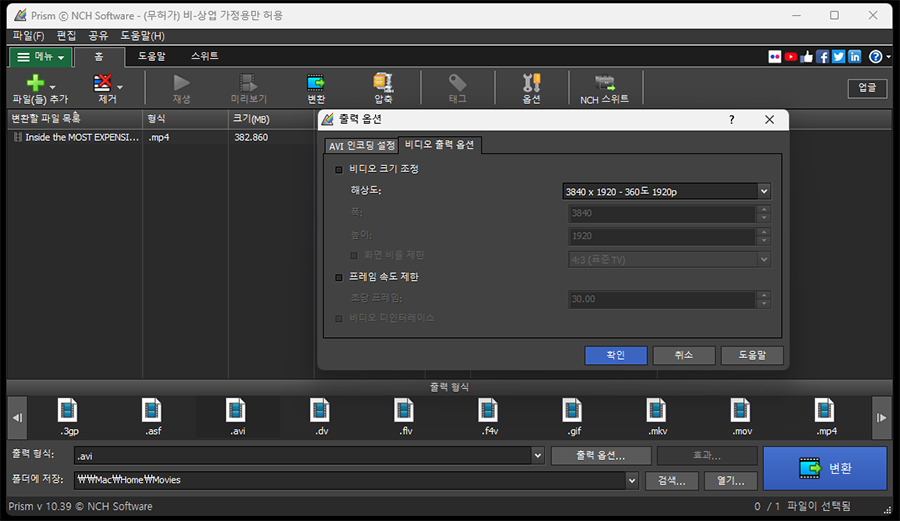
Task: Open the green 메뉴 dropdown button
Action: (40, 57)
